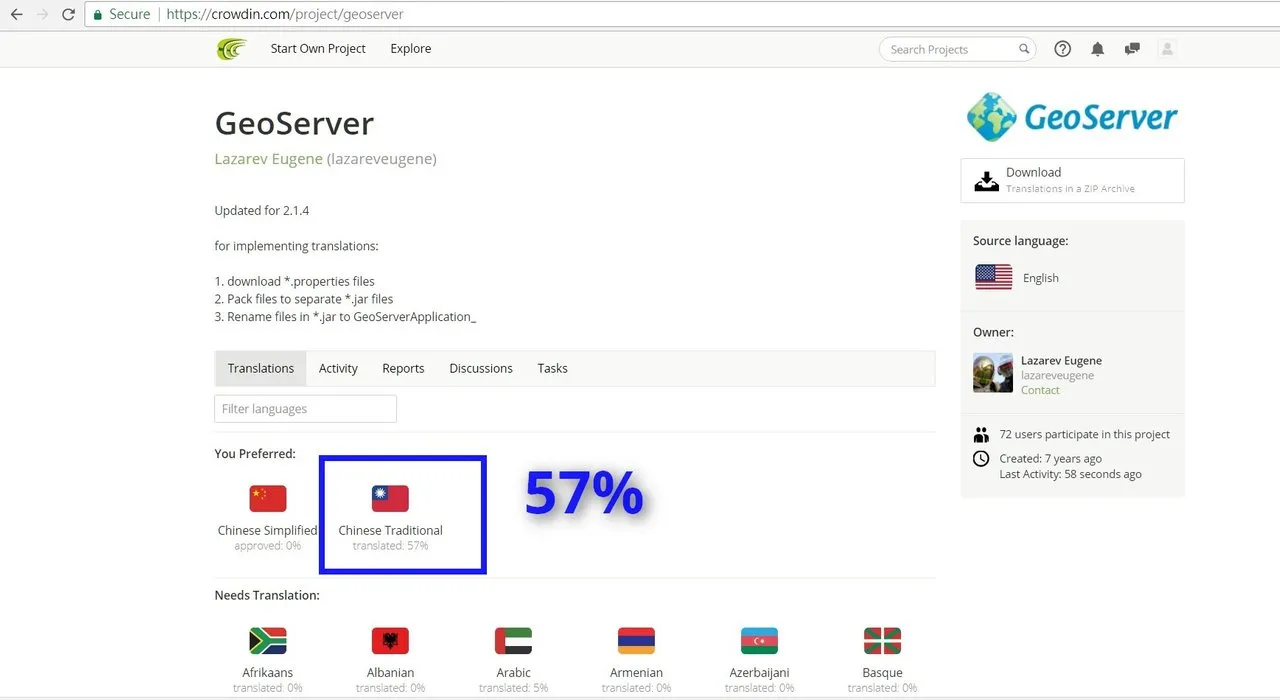The image size is (1280, 700).
Task: Open the Albanian language link
Action: (390, 673)
